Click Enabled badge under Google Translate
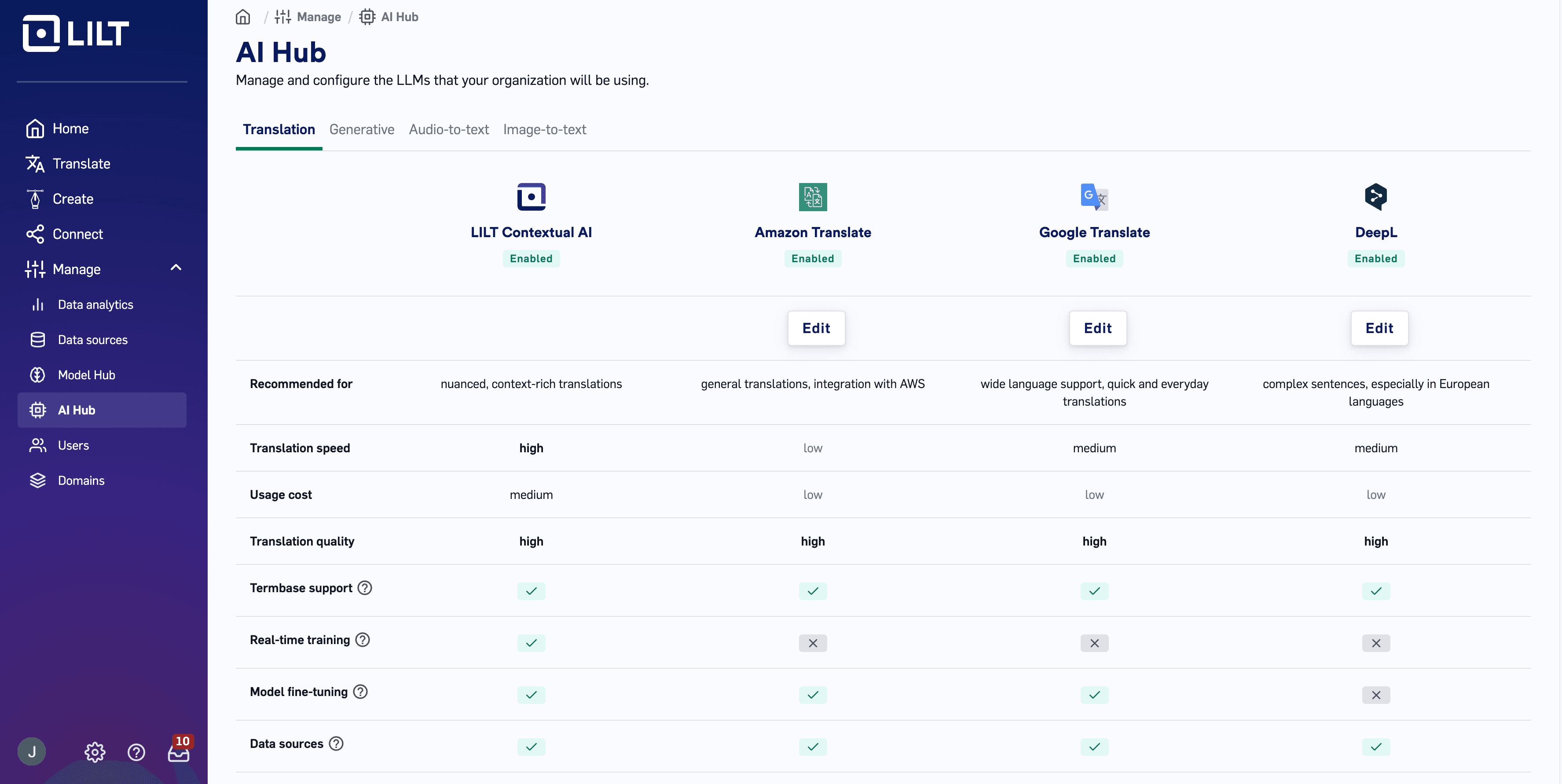 (x=1094, y=259)
